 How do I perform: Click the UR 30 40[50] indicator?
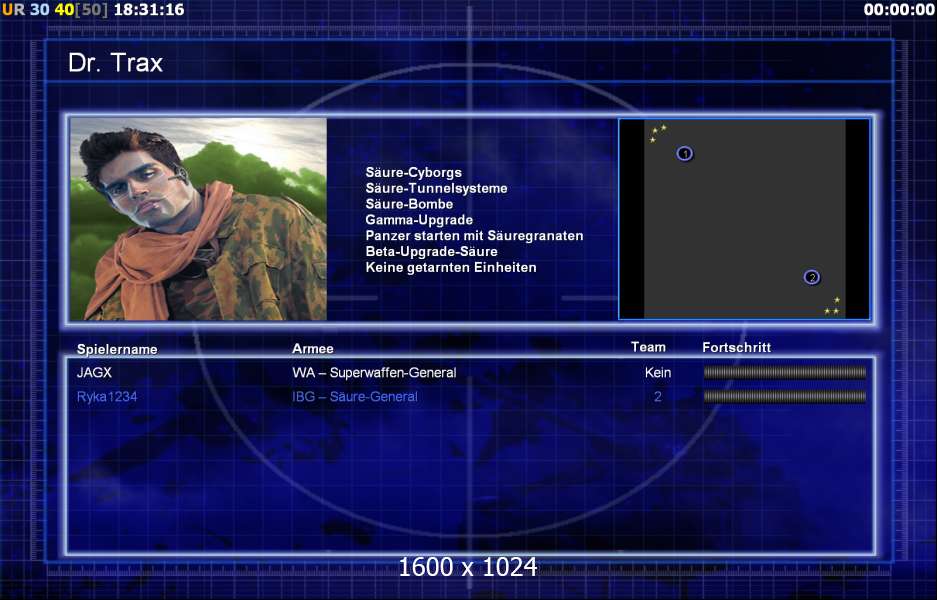(x=55, y=10)
